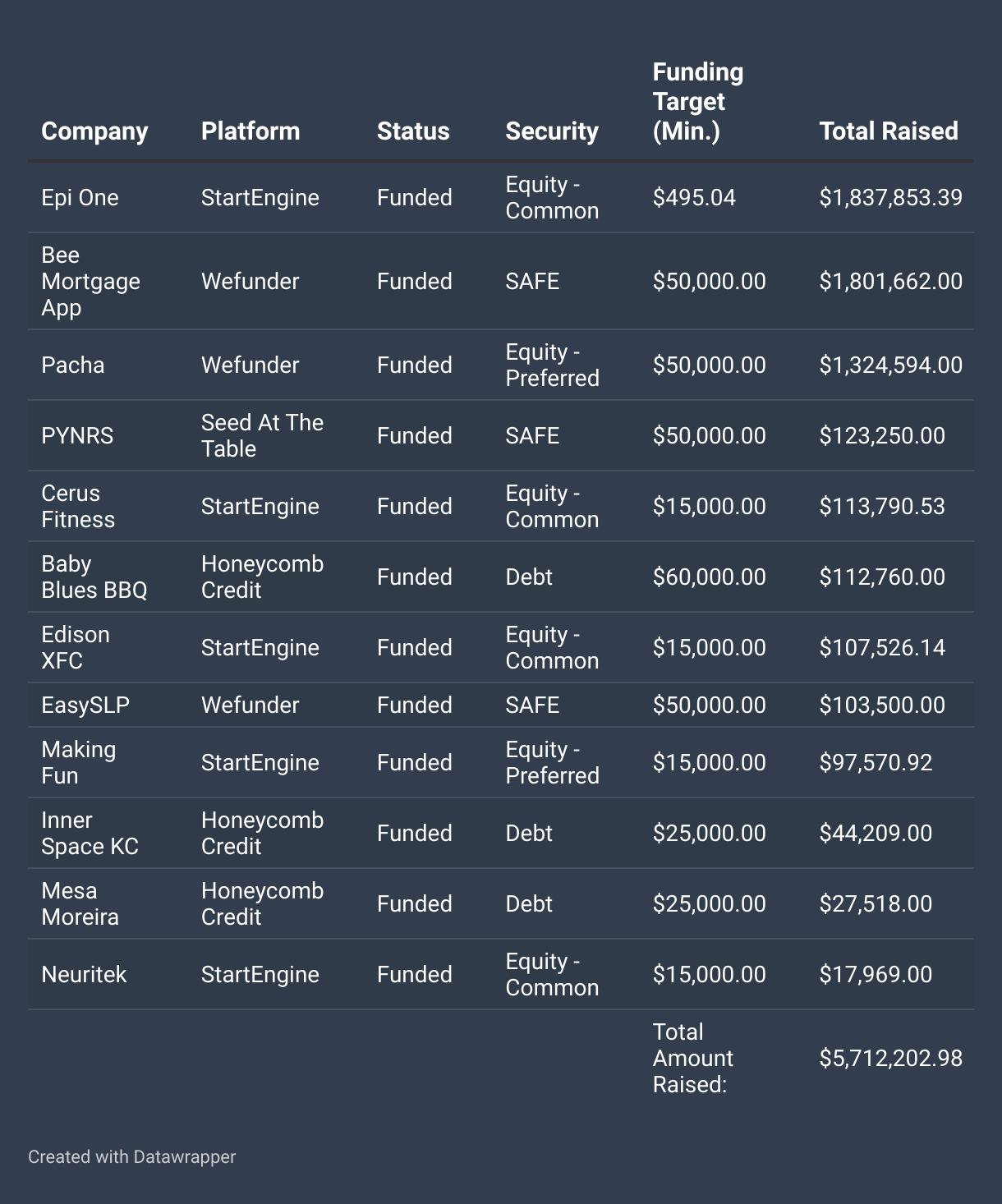
Task: Click the Platform column header
Action: pos(250,131)
